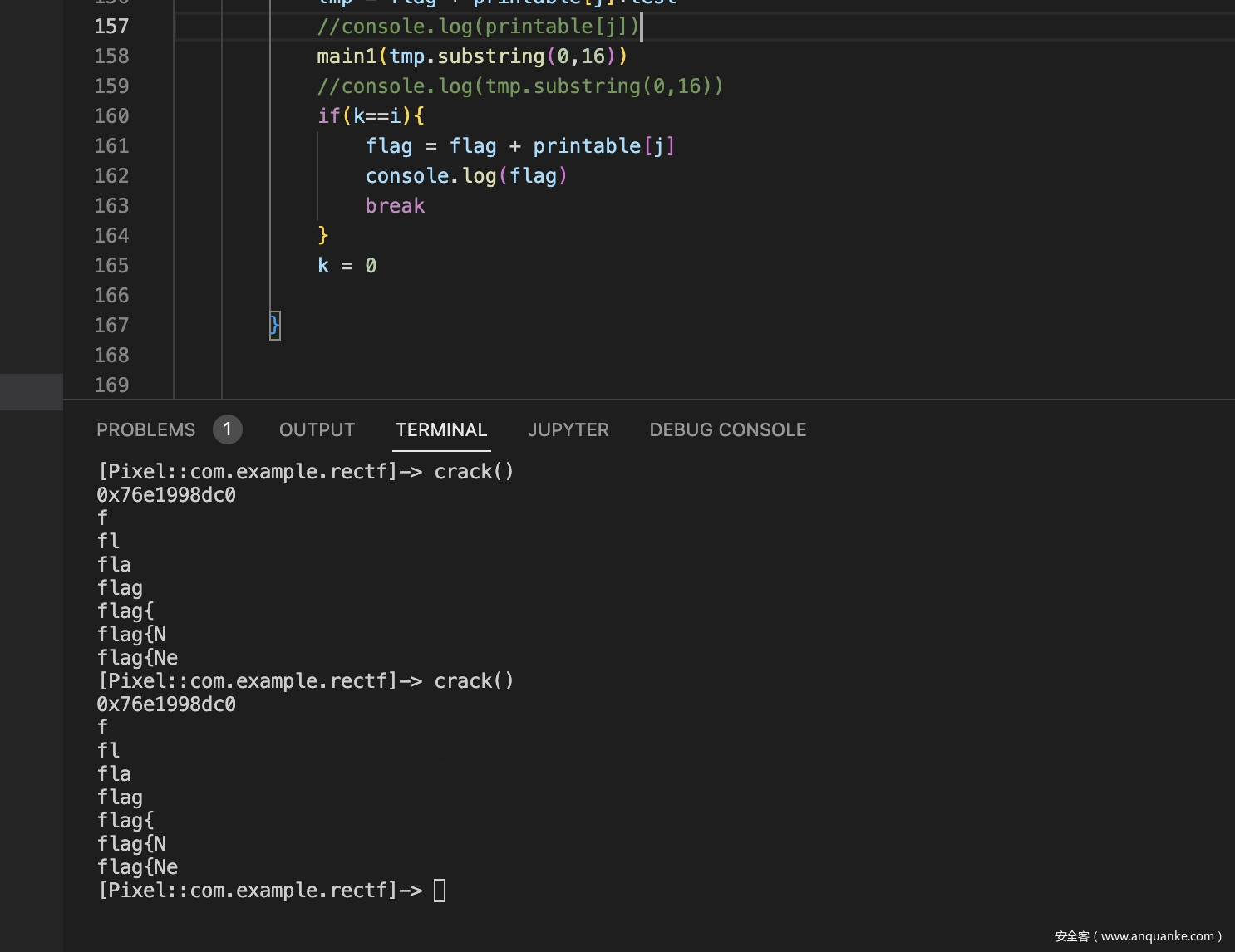
Task: Click line number 169 in the gutter
Action: [111, 385]
